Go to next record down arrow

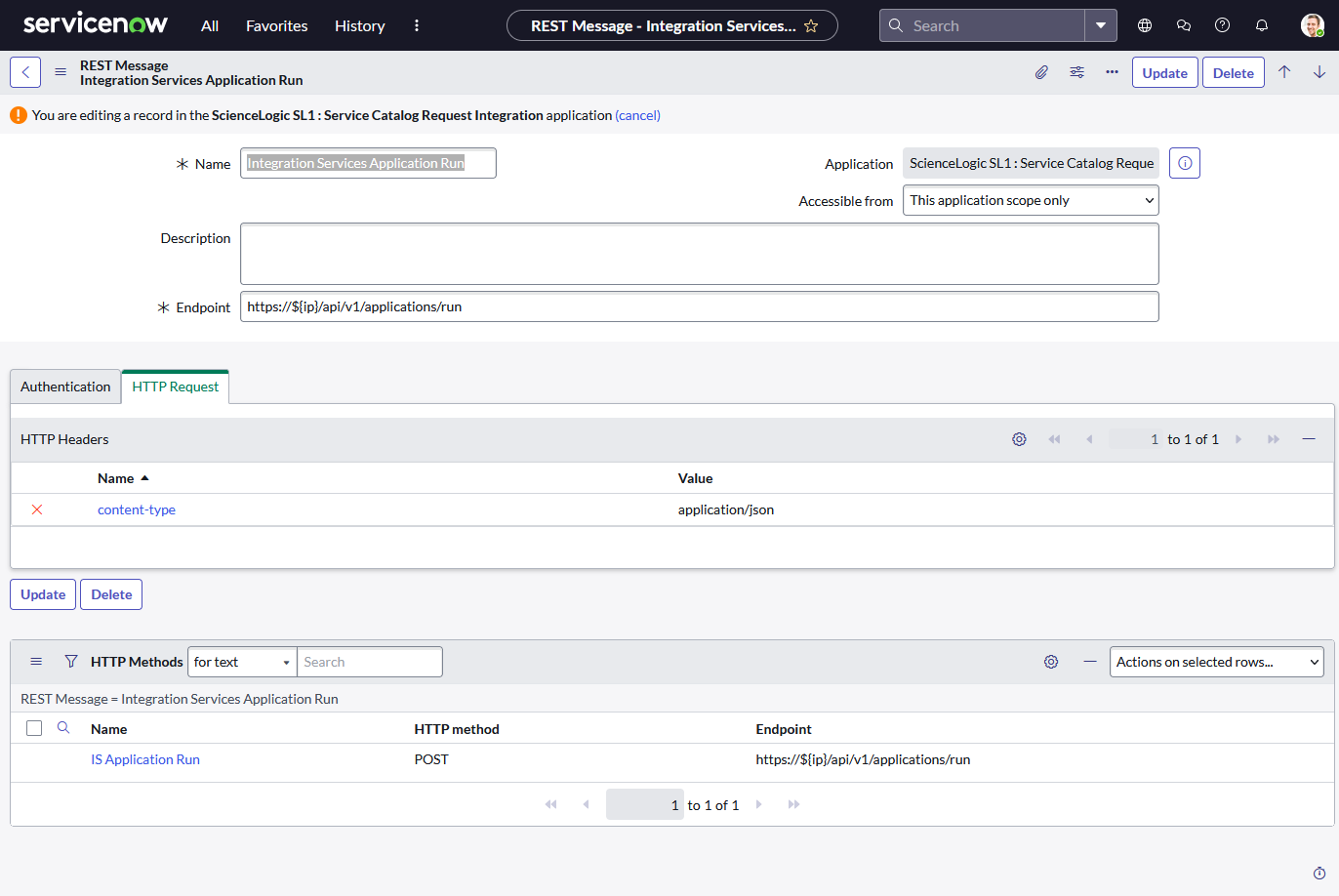click(1319, 72)
